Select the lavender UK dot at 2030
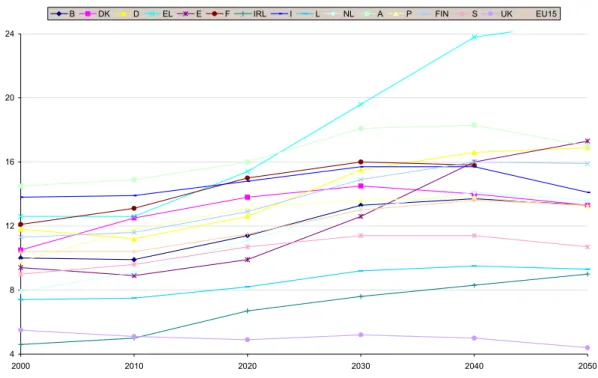 (361, 335)
